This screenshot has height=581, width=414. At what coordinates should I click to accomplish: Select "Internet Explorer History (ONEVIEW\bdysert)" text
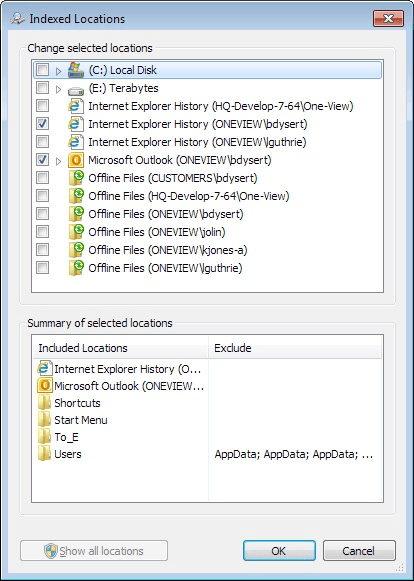coord(198,124)
